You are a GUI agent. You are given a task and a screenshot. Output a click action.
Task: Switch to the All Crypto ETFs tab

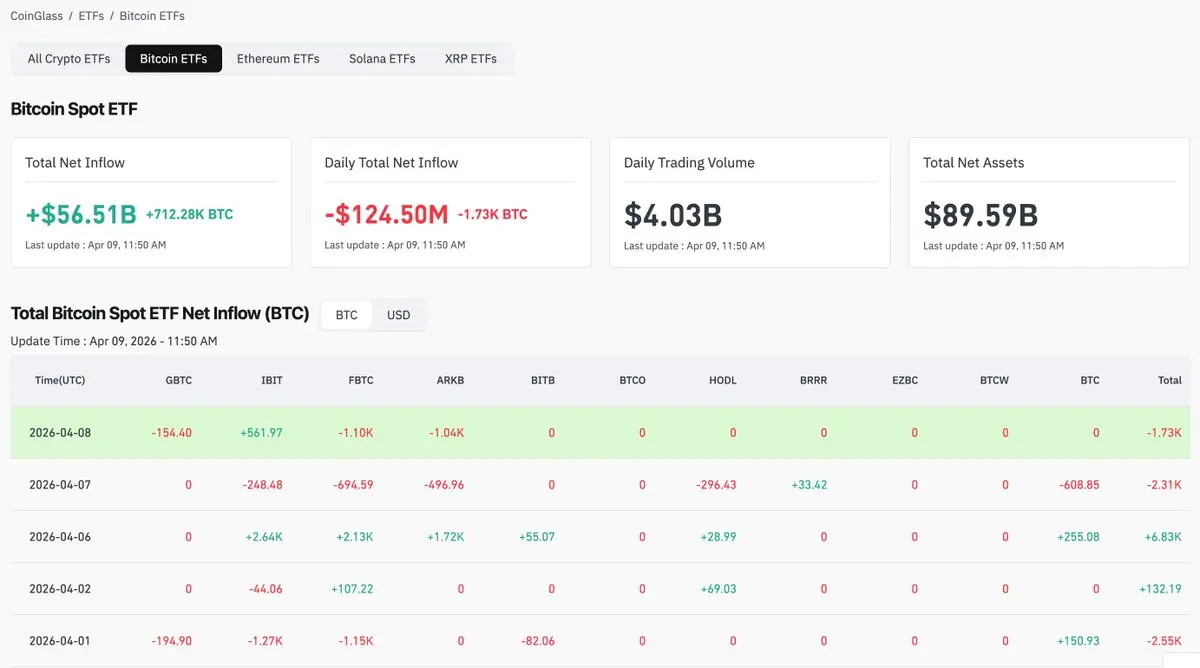[69, 59]
